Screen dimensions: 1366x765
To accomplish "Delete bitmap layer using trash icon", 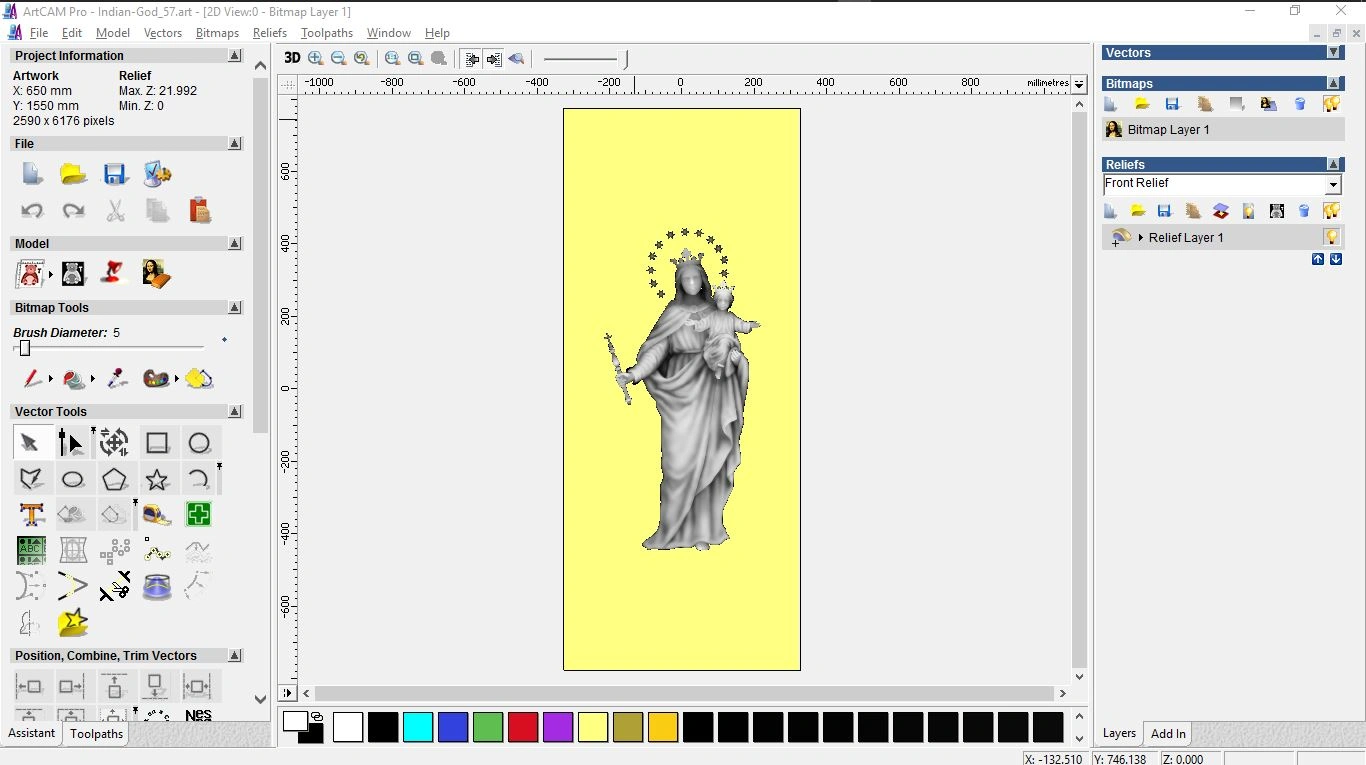I will [1300, 104].
